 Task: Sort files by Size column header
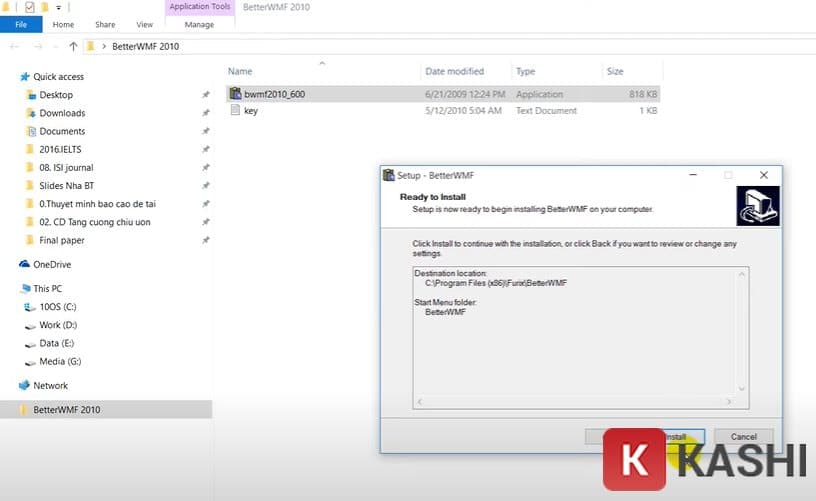615,71
